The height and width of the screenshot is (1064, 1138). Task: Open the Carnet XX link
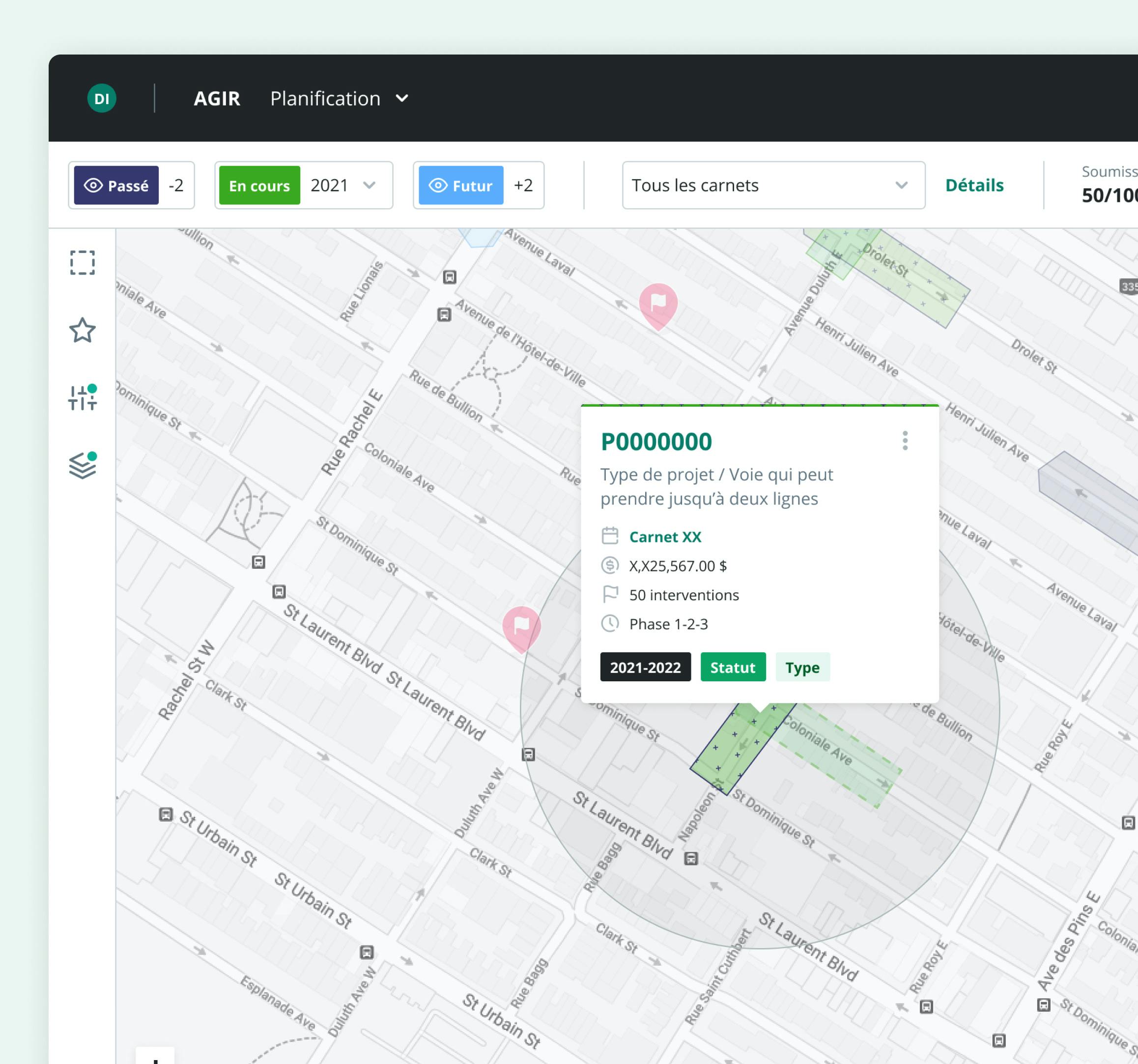[x=665, y=537]
